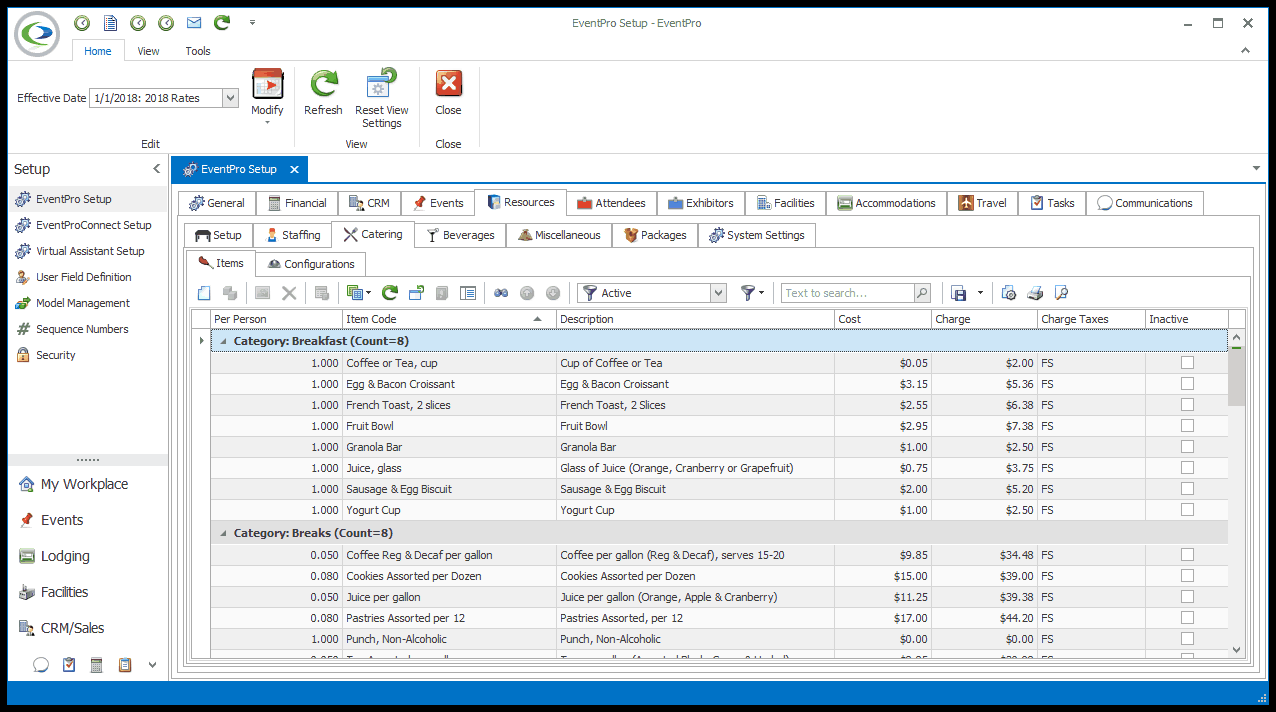The height and width of the screenshot is (712, 1276).
Task: Collapse the Category: Breaks group
Action: (x=223, y=533)
